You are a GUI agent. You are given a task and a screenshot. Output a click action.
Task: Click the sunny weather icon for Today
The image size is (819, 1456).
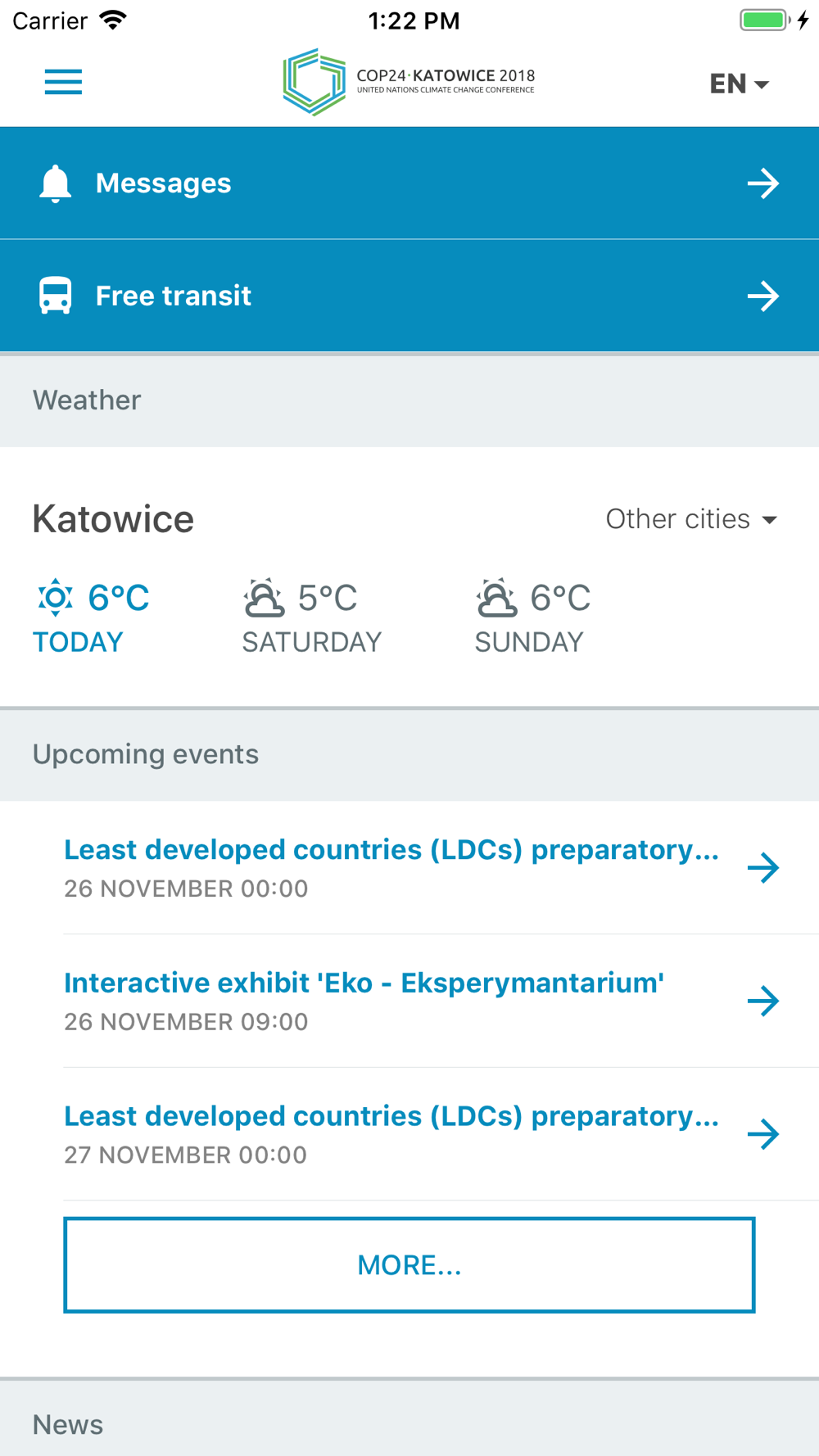55,597
